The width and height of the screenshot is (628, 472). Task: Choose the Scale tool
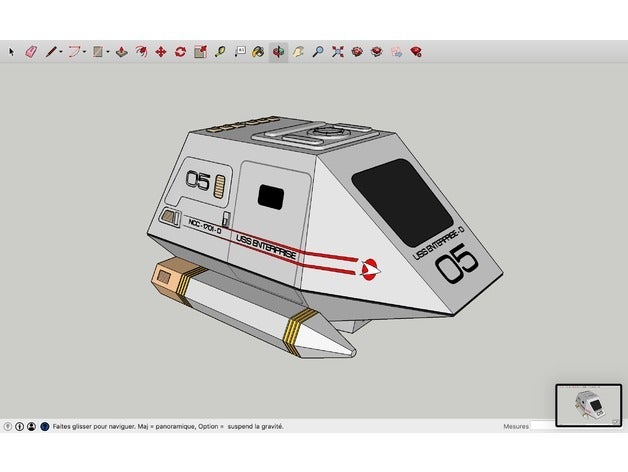pos(200,52)
